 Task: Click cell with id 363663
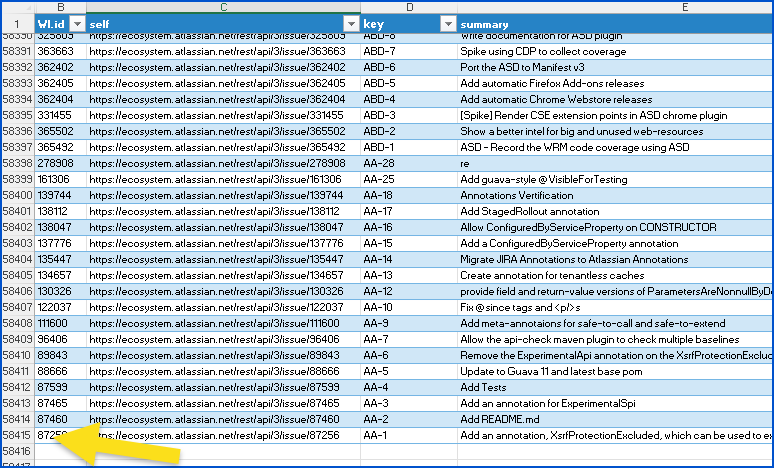pos(61,51)
